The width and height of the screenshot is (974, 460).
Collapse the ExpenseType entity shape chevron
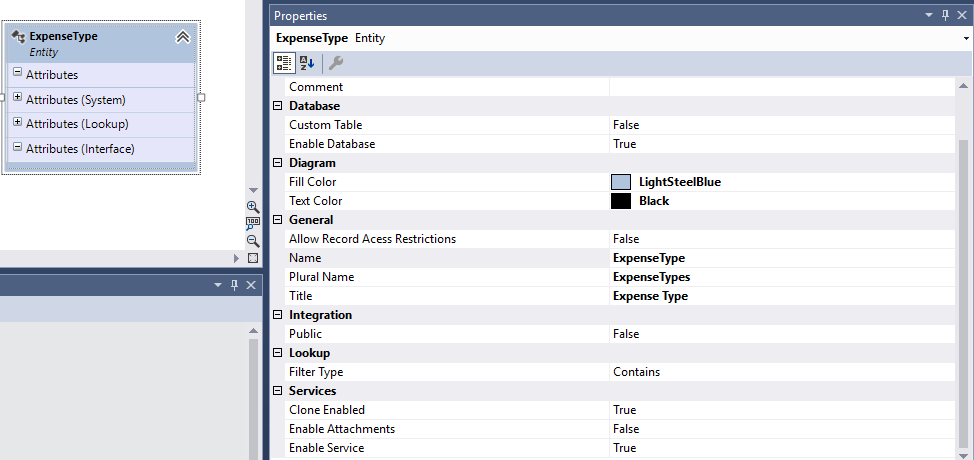point(183,37)
